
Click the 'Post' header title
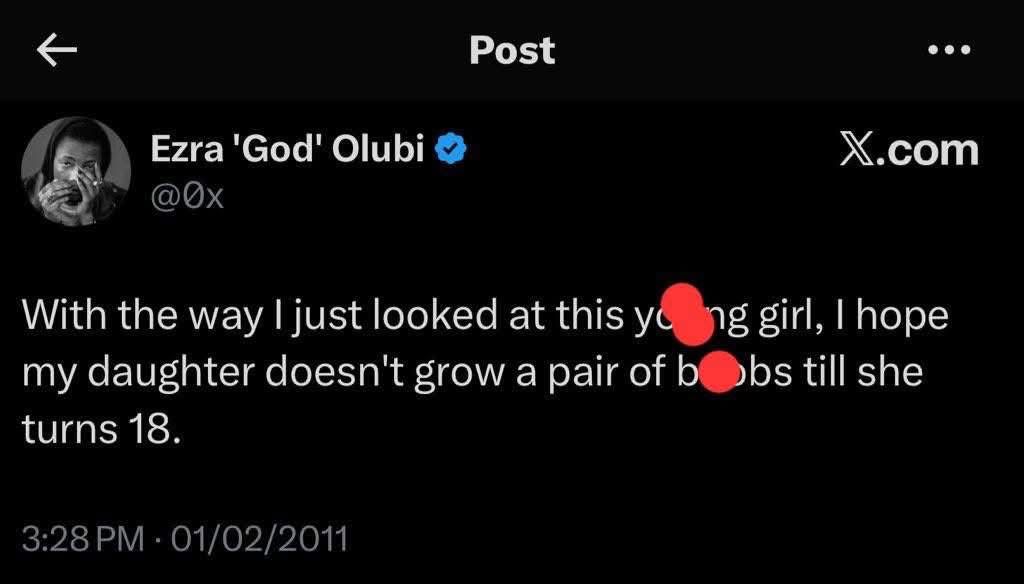[x=512, y=51]
